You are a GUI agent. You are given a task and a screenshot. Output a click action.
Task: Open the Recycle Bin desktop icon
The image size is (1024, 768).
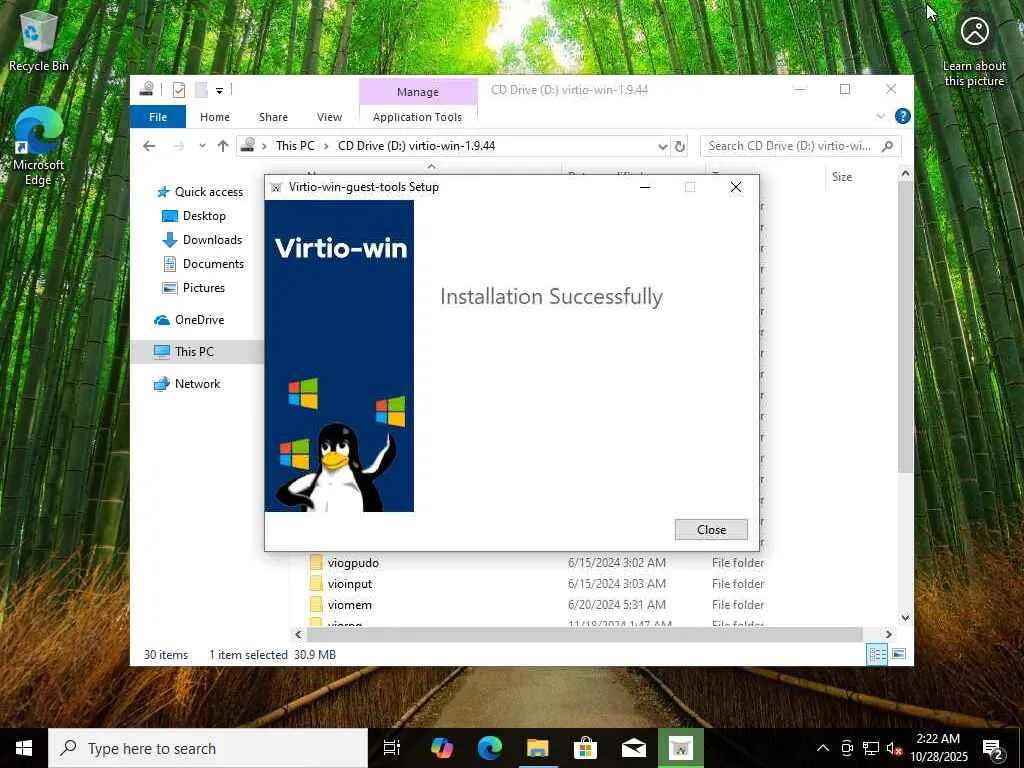pyautogui.click(x=39, y=41)
